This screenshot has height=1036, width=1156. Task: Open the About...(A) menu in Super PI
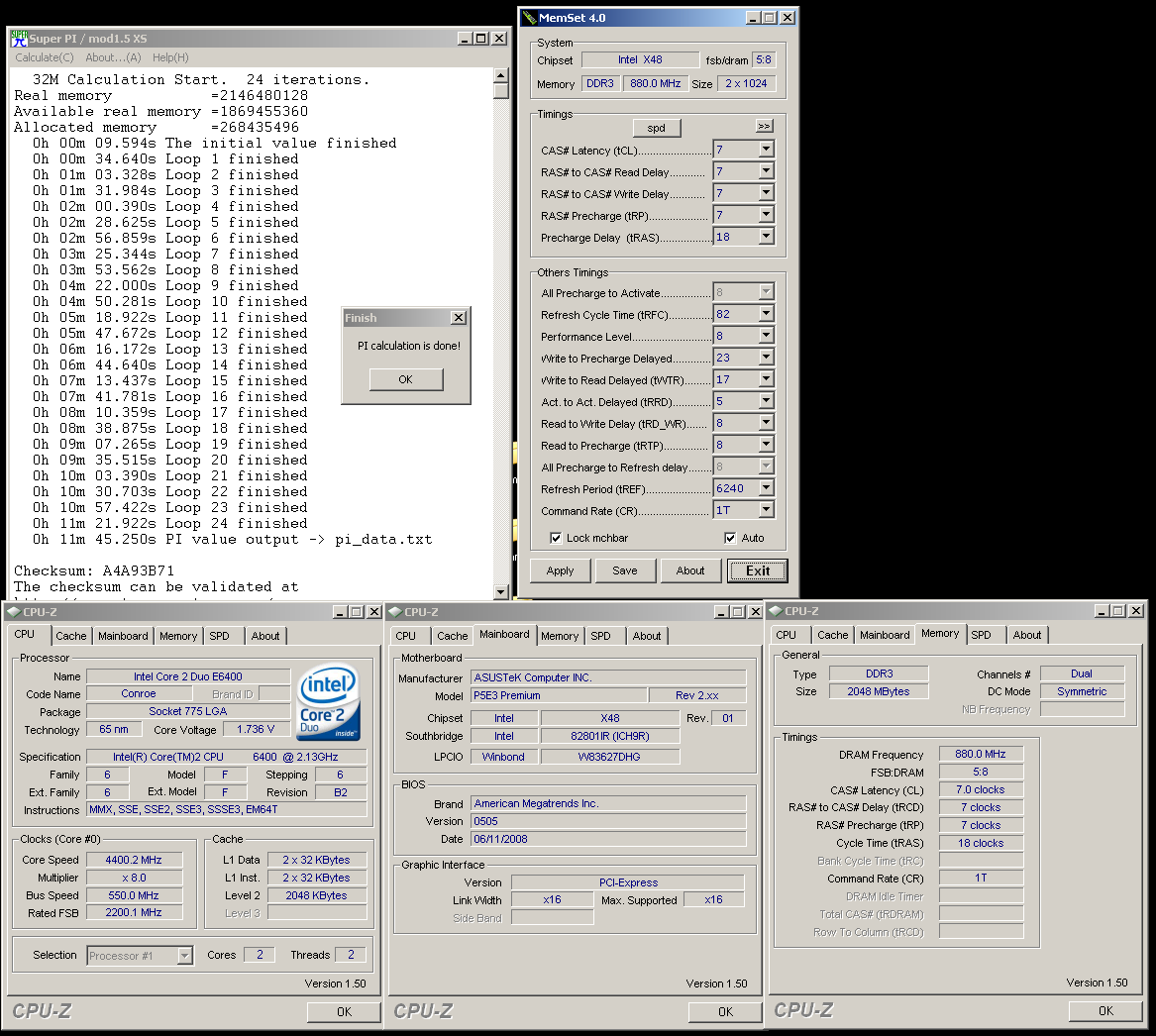pos(113,57)
